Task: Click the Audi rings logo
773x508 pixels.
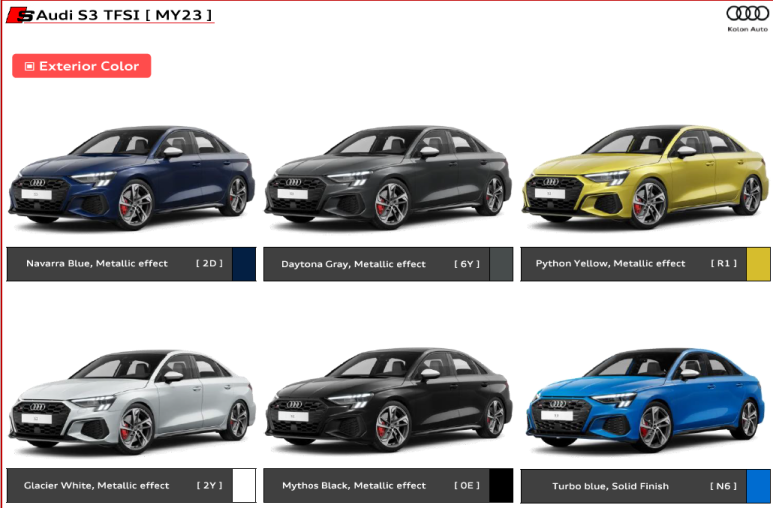Action: [747, 14]
